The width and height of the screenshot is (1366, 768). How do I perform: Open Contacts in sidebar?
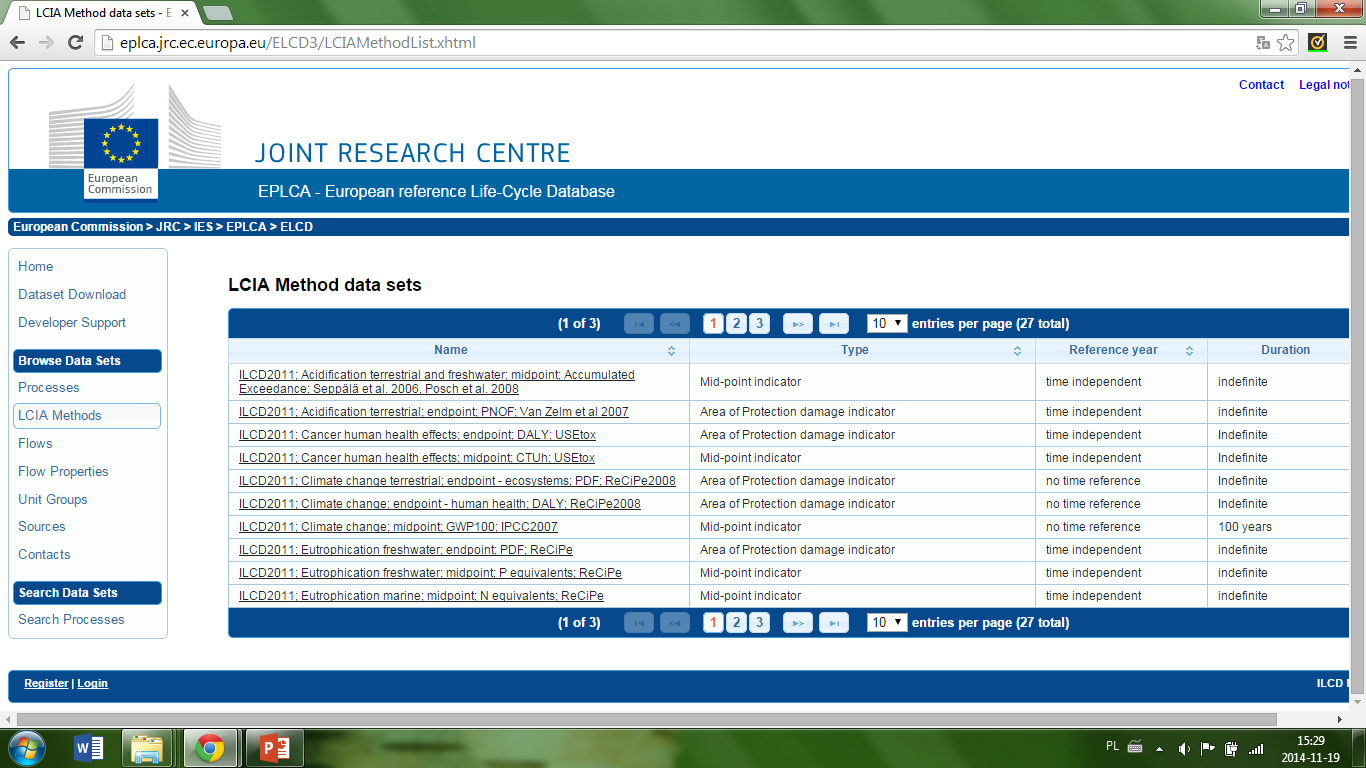(x=44, y=554)
